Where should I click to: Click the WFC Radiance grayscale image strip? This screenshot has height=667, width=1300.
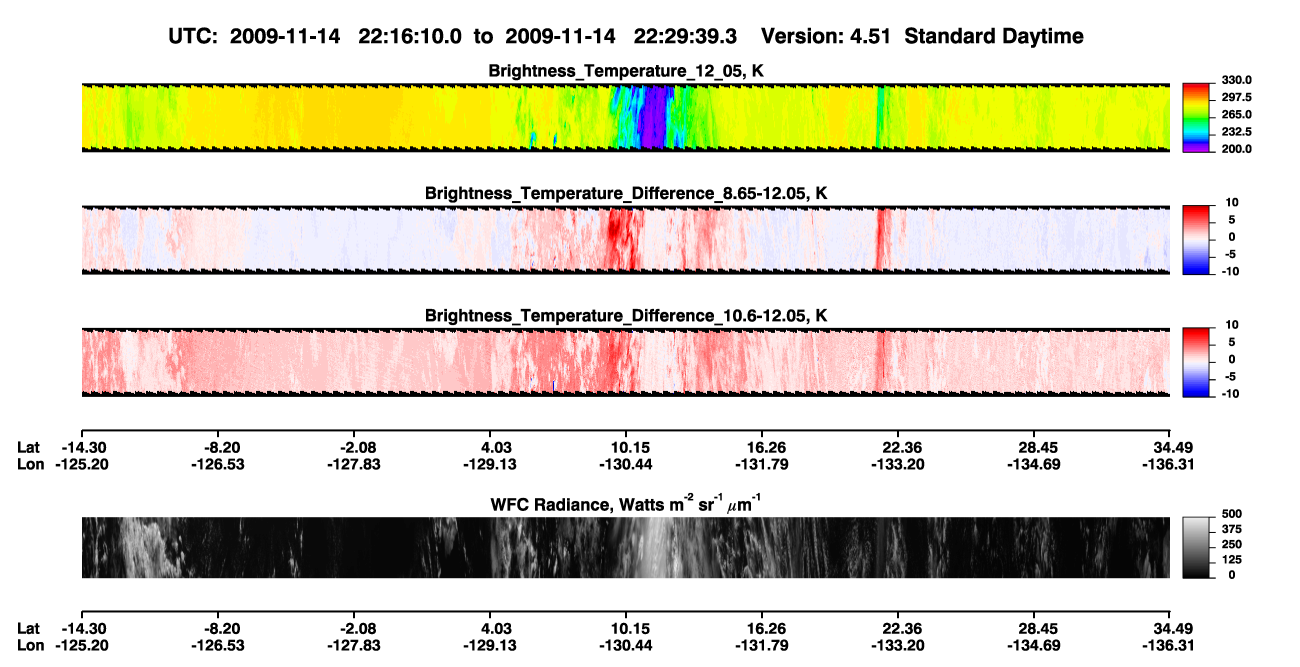(625, 548)
